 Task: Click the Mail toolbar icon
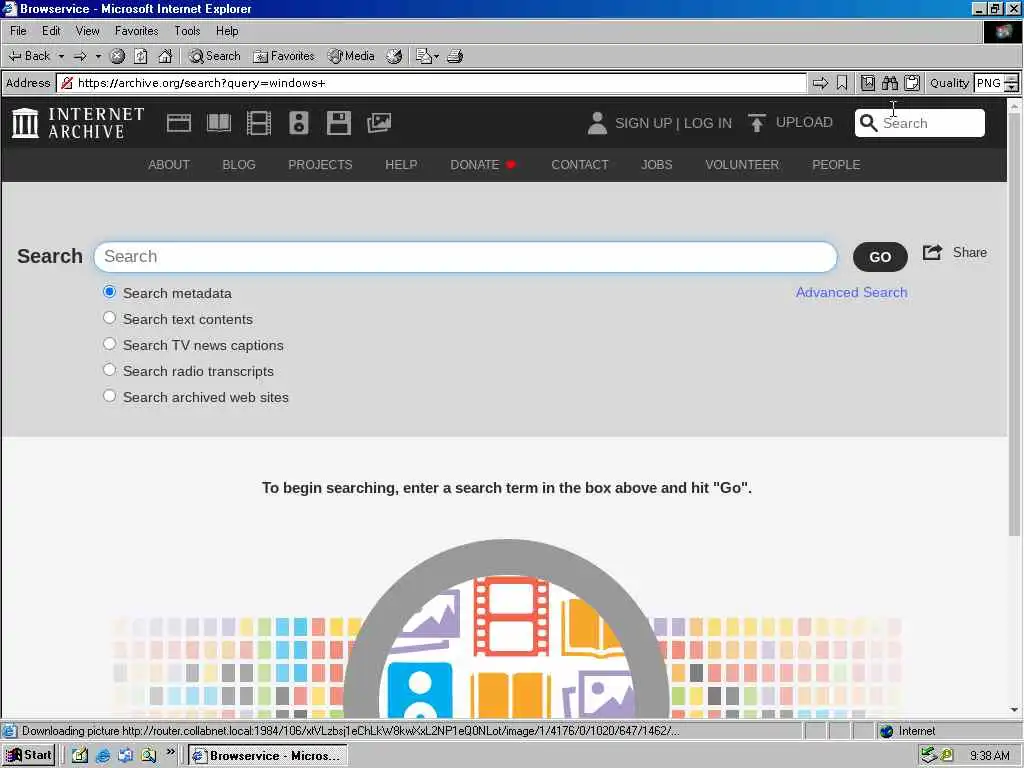pyautogui.click(x=423, y=56)
